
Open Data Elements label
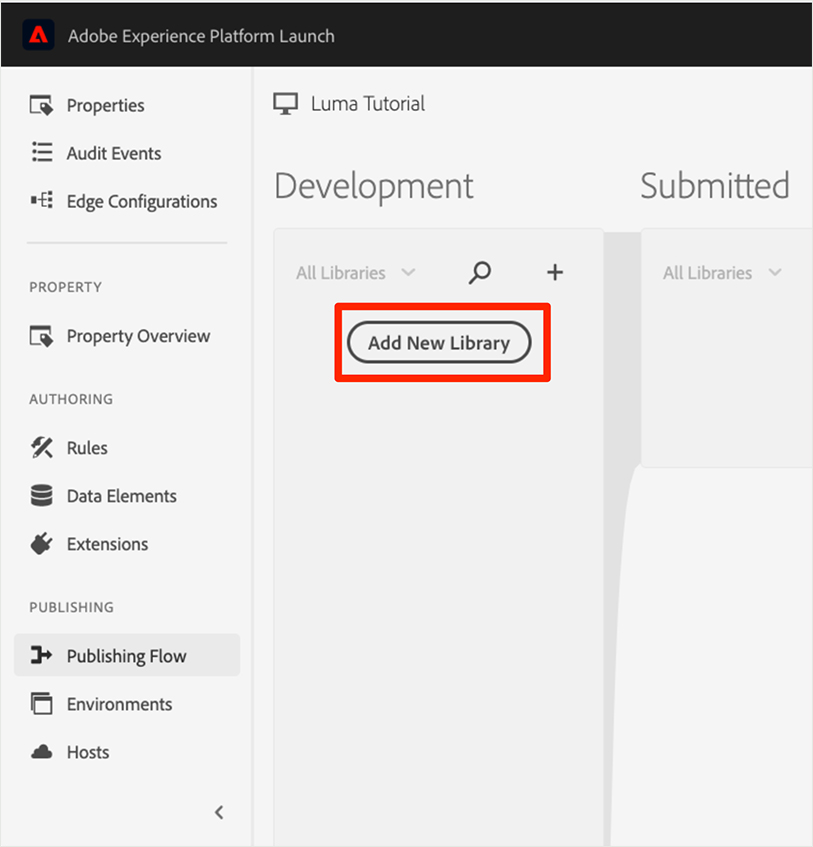pos(122,496)
